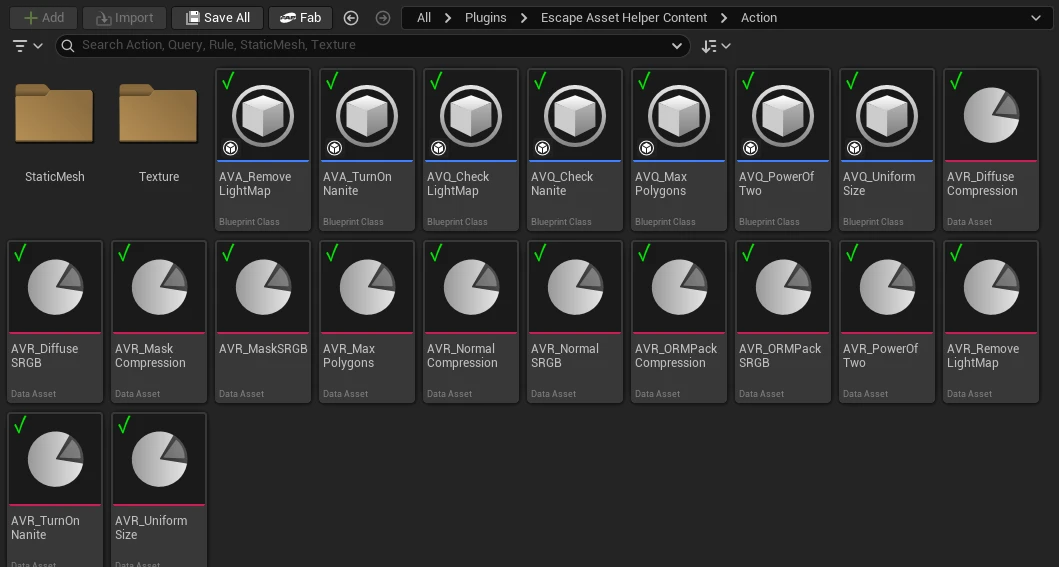Expand chevron after Escape Asset Helper Content
The image size is (1059, 567).
click(724, 18)
